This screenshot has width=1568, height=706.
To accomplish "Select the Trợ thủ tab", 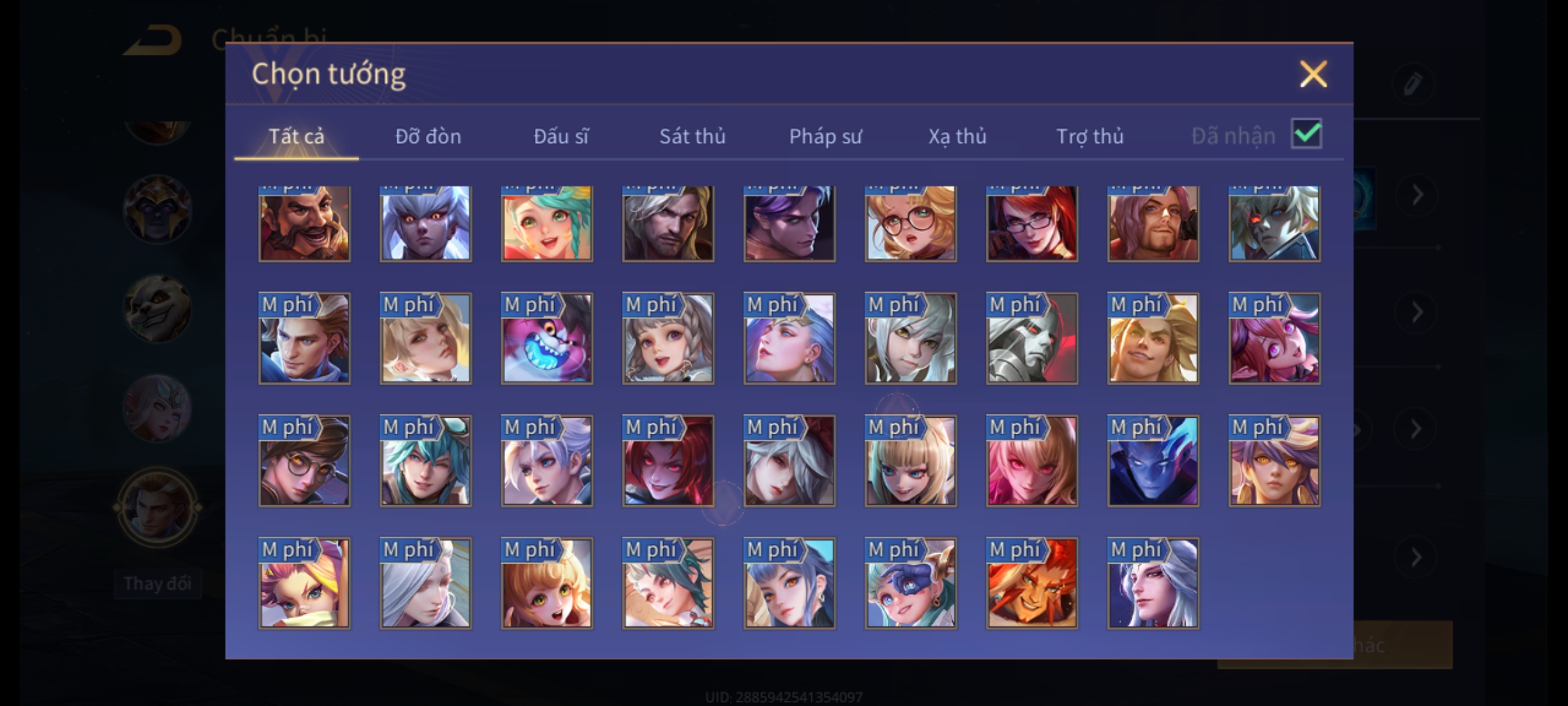I will pyautogui.click(x=1090, y=136).
